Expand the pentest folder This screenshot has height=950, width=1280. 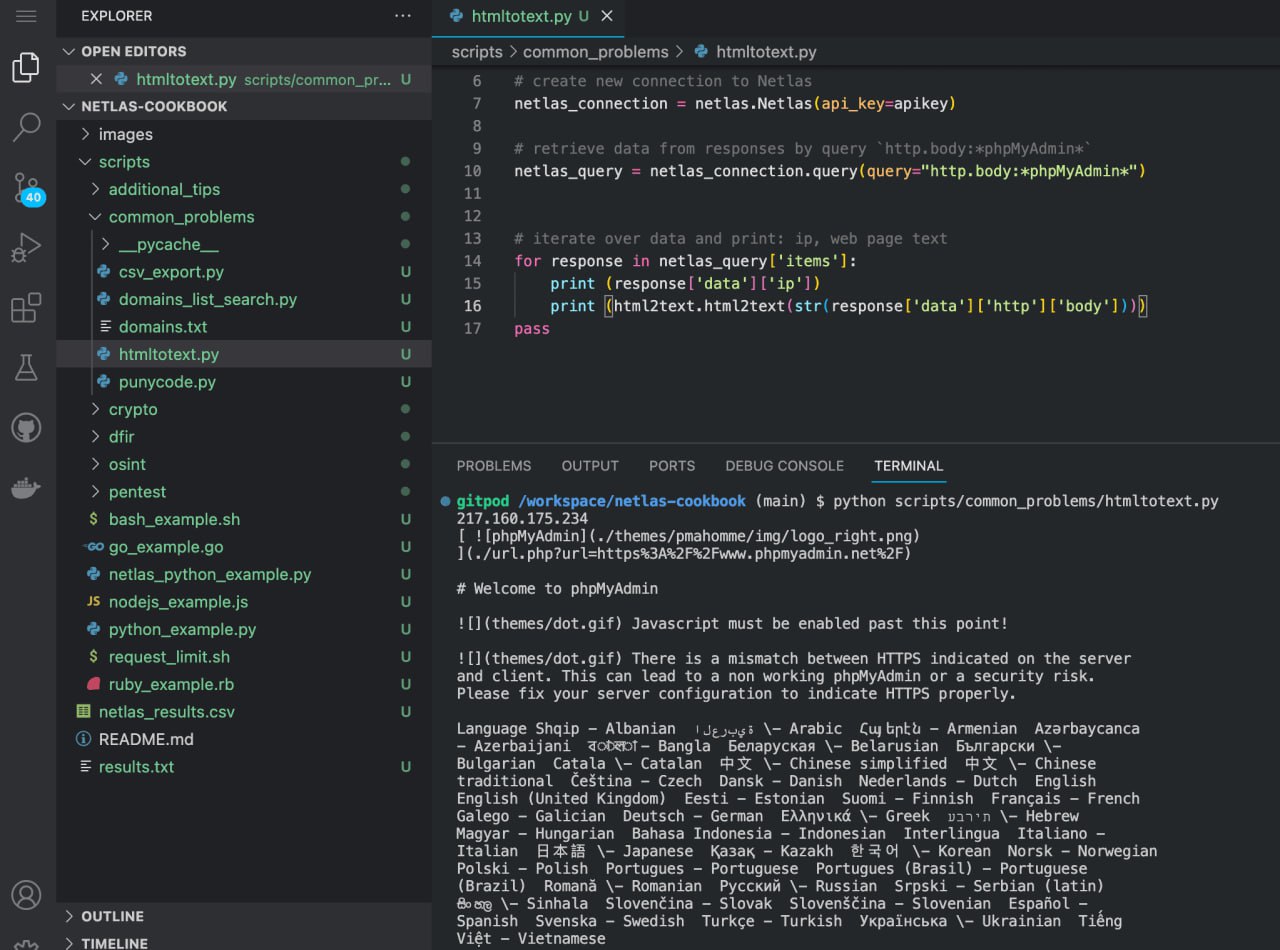pyautogui.click(x=96, y=492)
